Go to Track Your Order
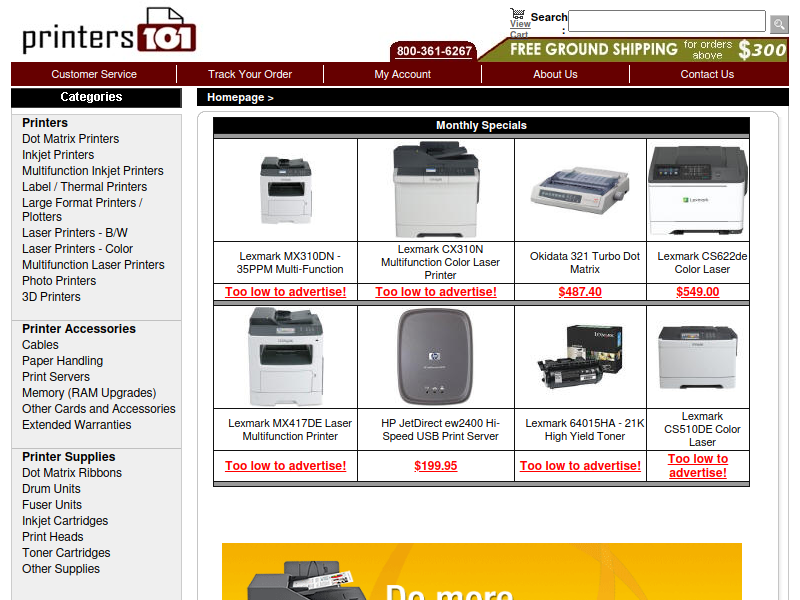This screenshot has width=800, height=600. 250,74
